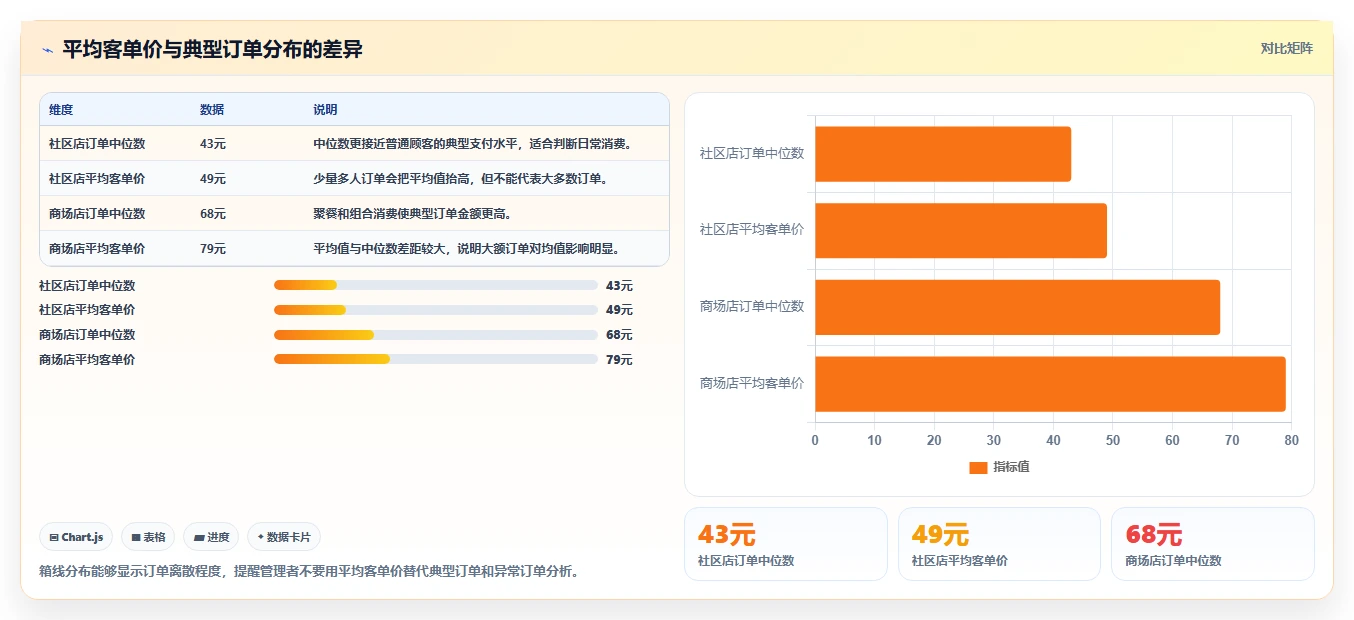Image resolution: width=1354 pixels, height=620 pixels.
Task: Click the 数据卡片 tag
Action: 284,537
